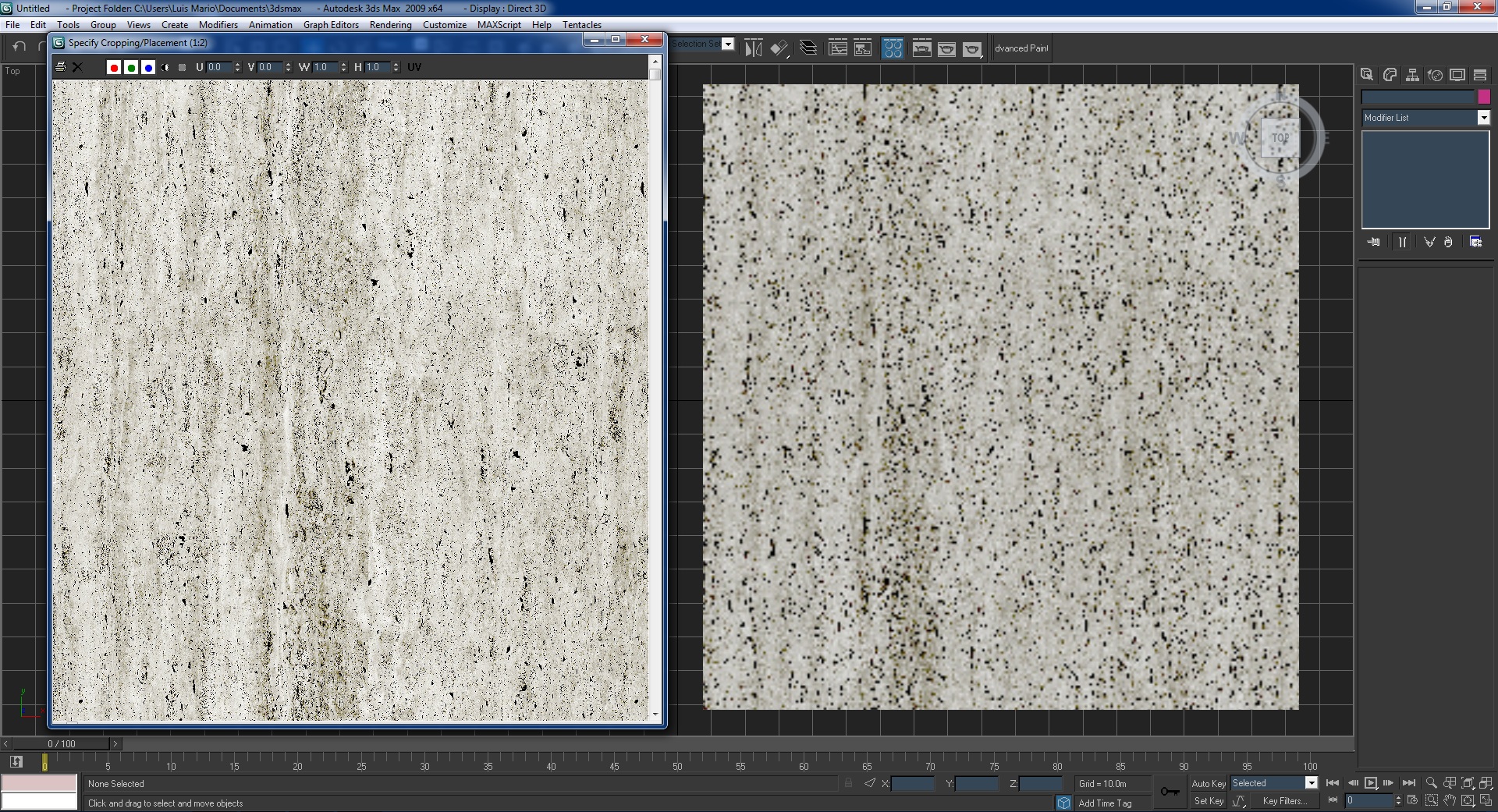The height and width of the screenshot is (812, 1498).
Task: Toggle Show End Result icon
Action: (1402, 242)
